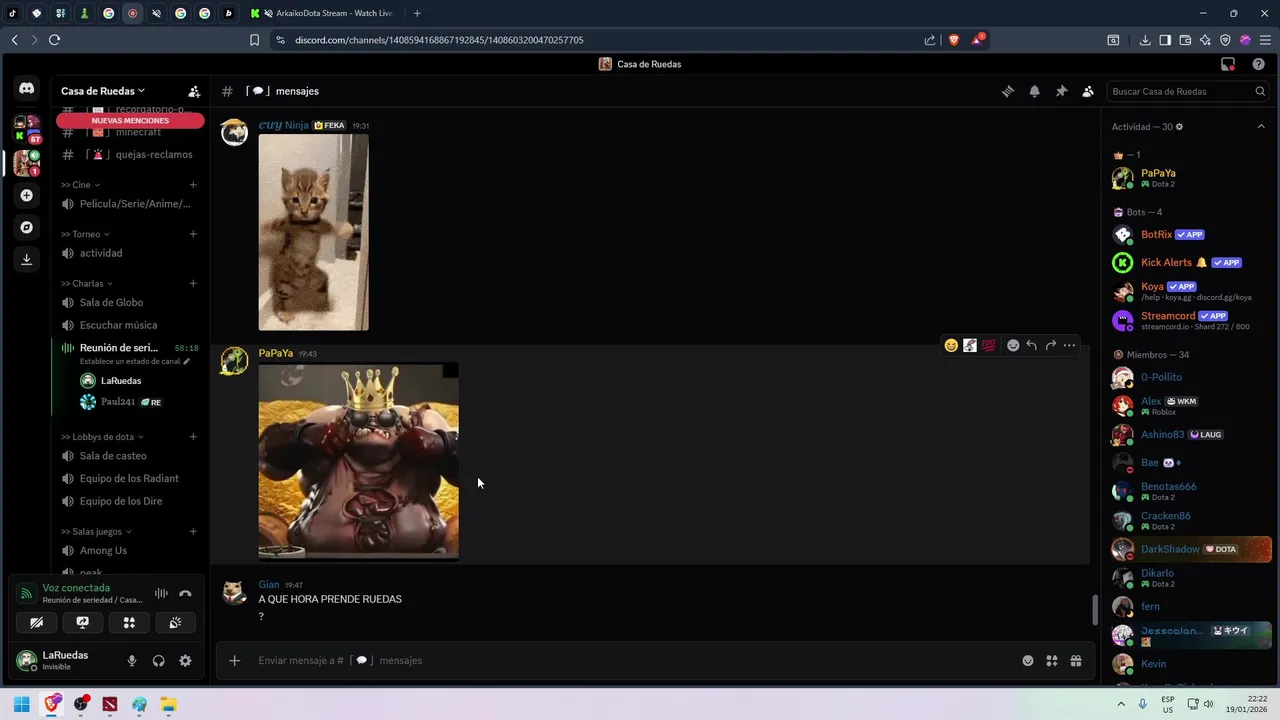Viewport: 1280px width, 720px height.
Task: Edit channel status pencil under Reunión
Action: (x=186, y=361)
